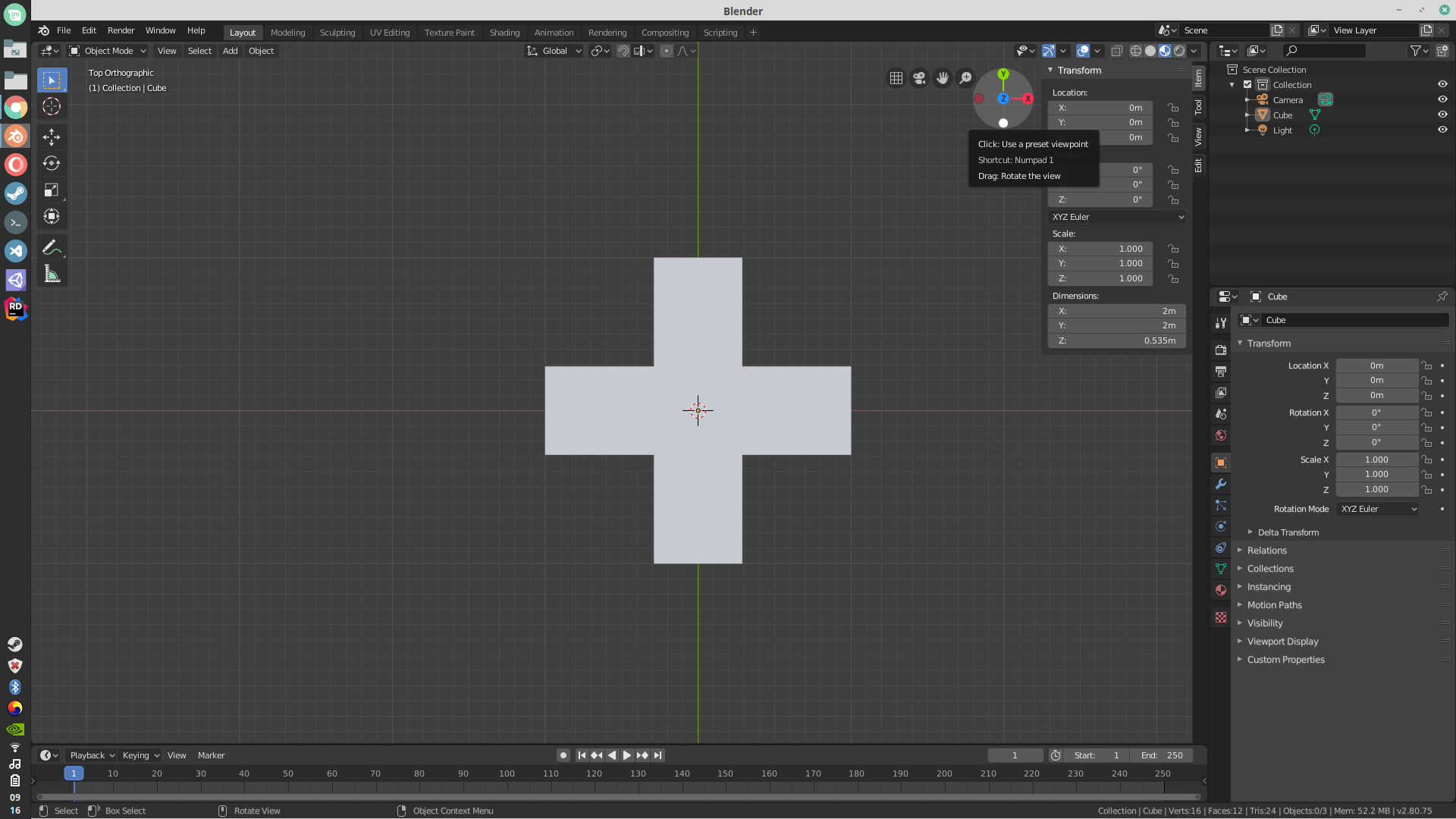This screenshot has height=819, width=1456.
Task: Open the Global transform orientation dropdown
Action: [554, 51]
